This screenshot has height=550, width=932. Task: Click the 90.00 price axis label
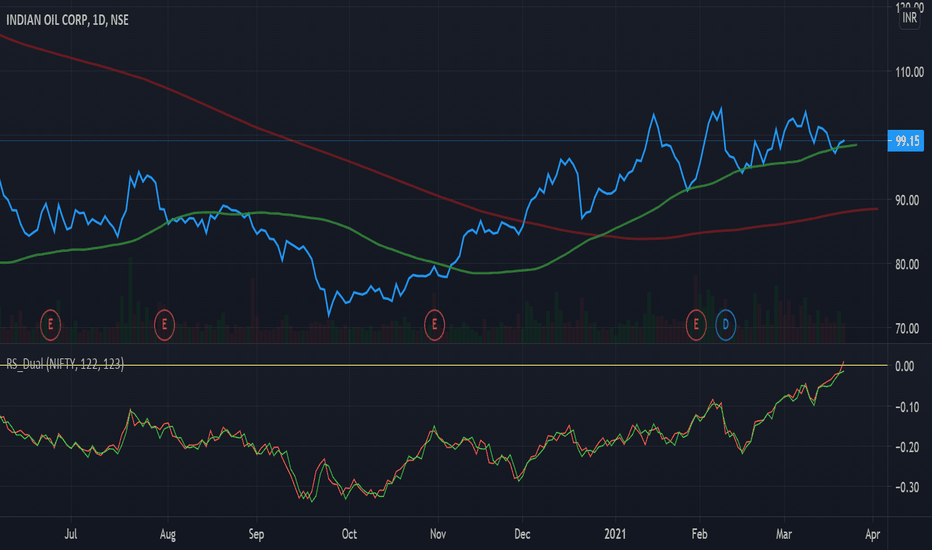pos(907,200)
